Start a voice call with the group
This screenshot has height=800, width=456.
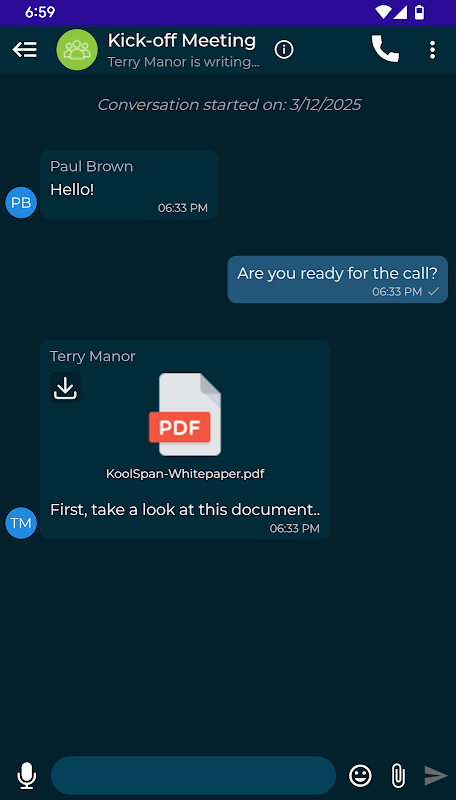click(385, 49)
